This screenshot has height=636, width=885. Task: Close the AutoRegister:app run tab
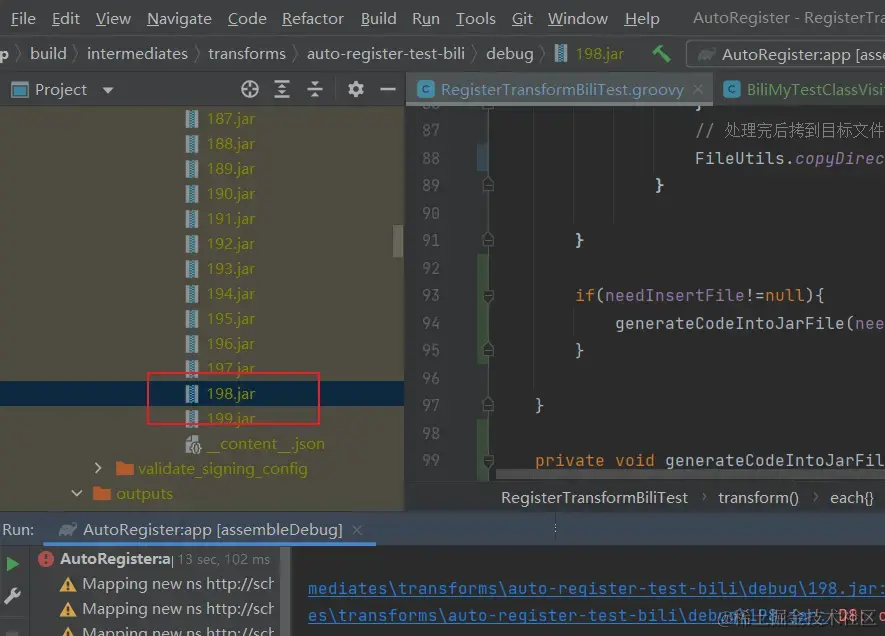coord(357,530)
